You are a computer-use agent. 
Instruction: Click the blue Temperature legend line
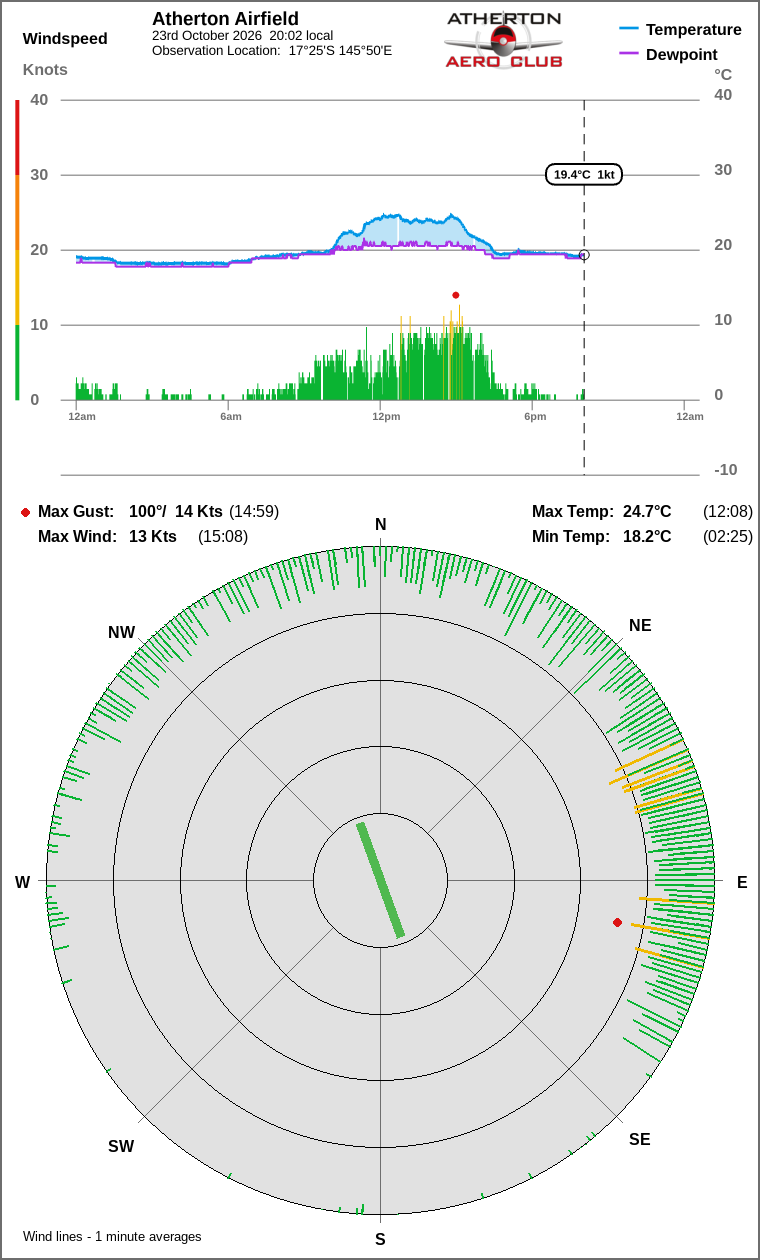tap(629, 29)
